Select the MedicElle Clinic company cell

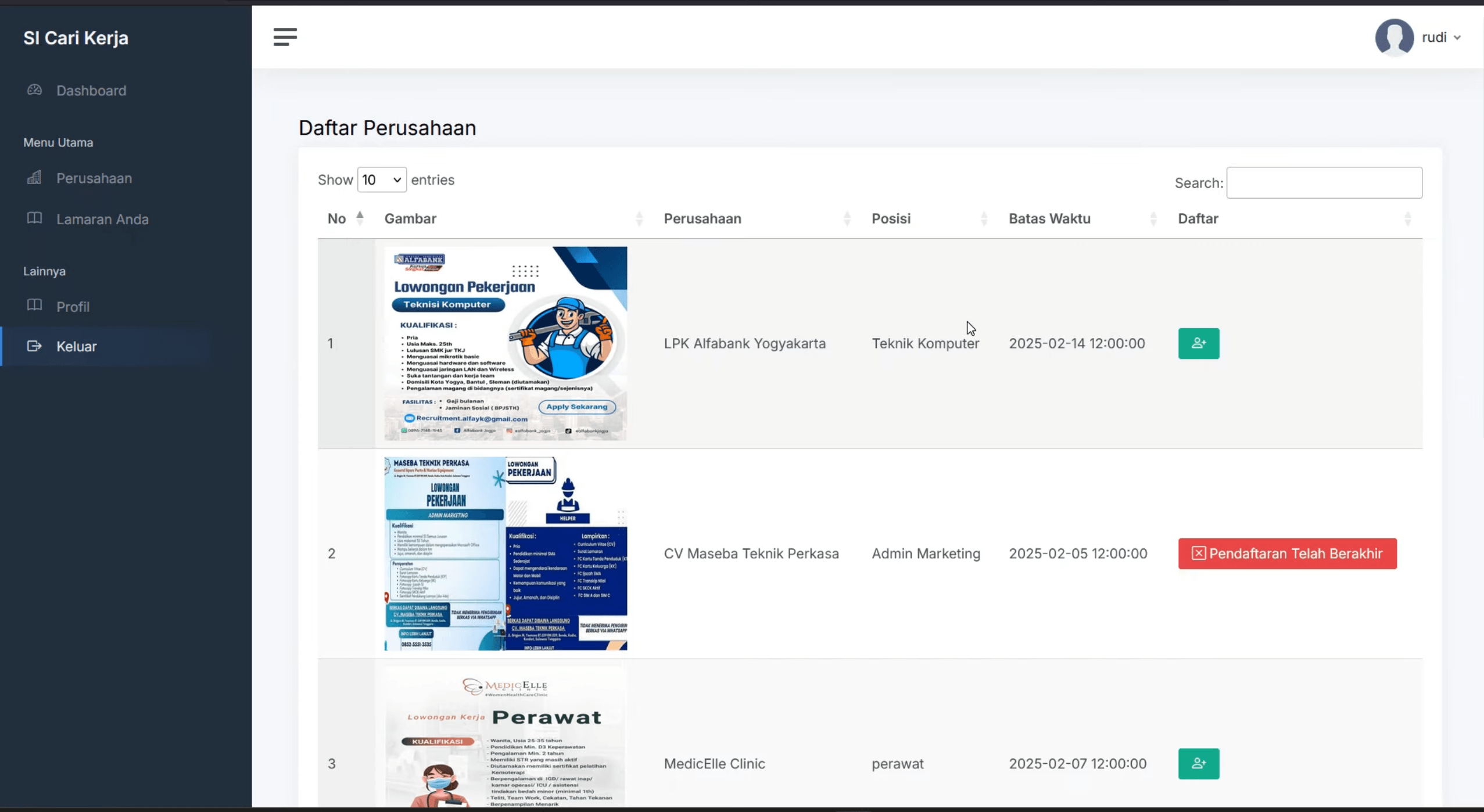coord(714,764)
